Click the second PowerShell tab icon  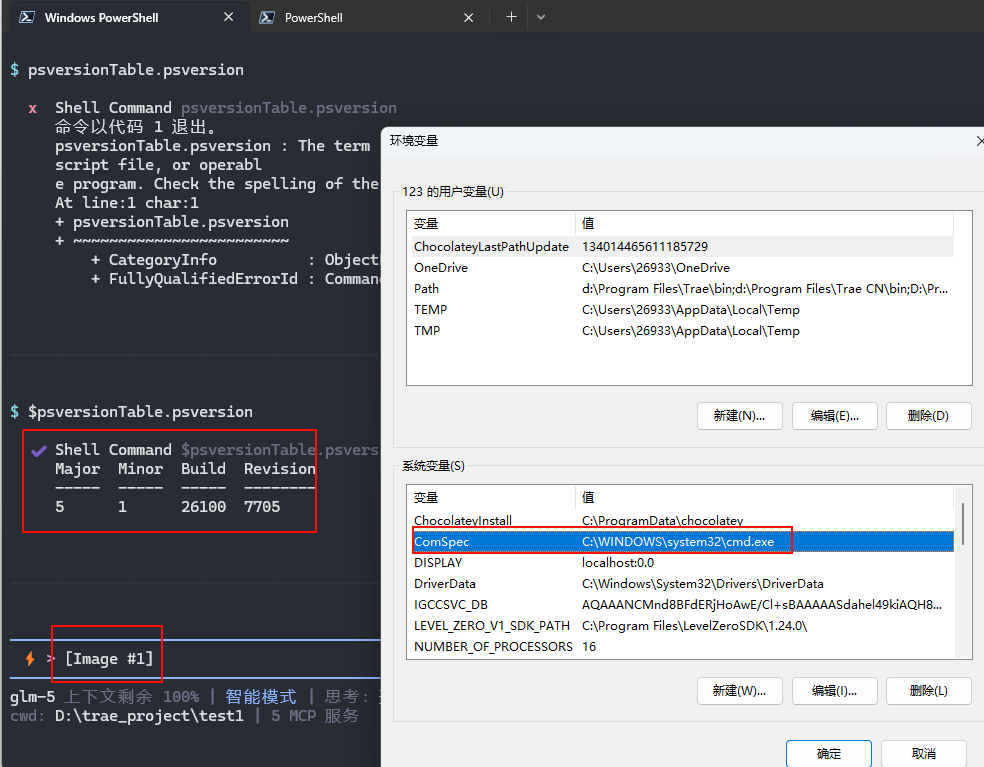(x=267, y=18)
